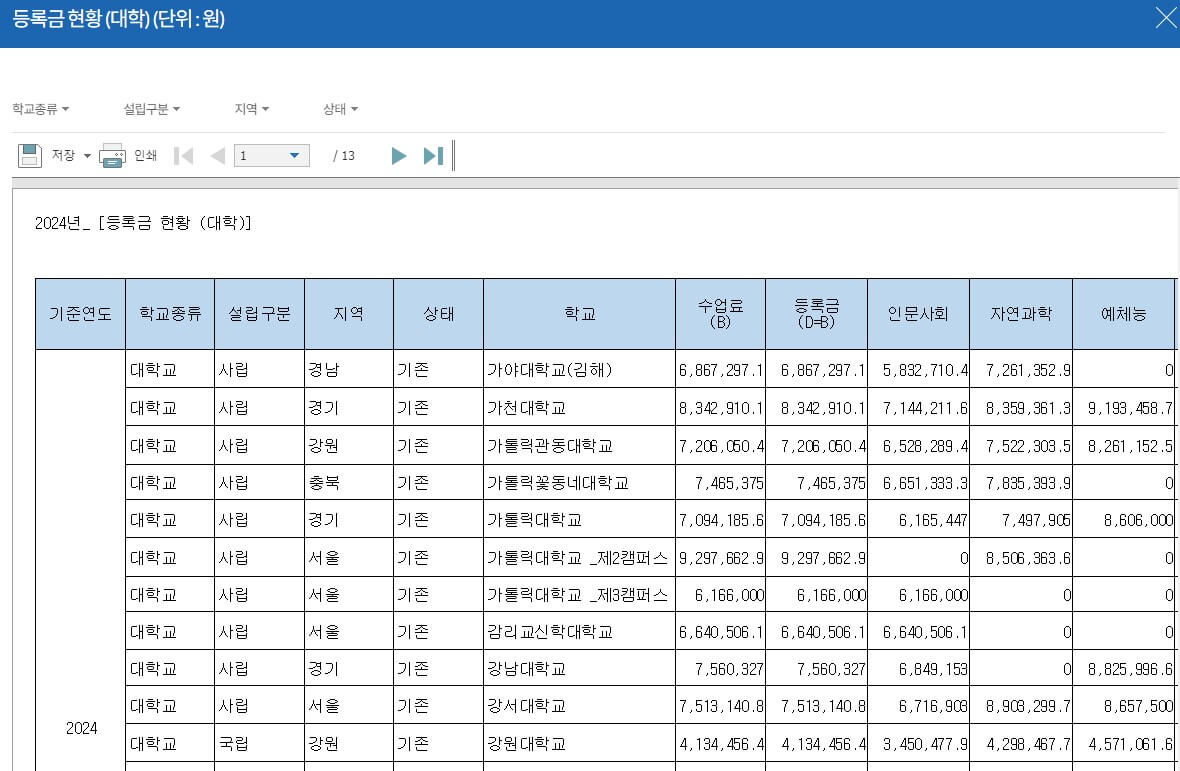The height and width of the screenshot is (771, 1180).
Task: Click the 수업료(B) column header
Action: tap(720, 313)
